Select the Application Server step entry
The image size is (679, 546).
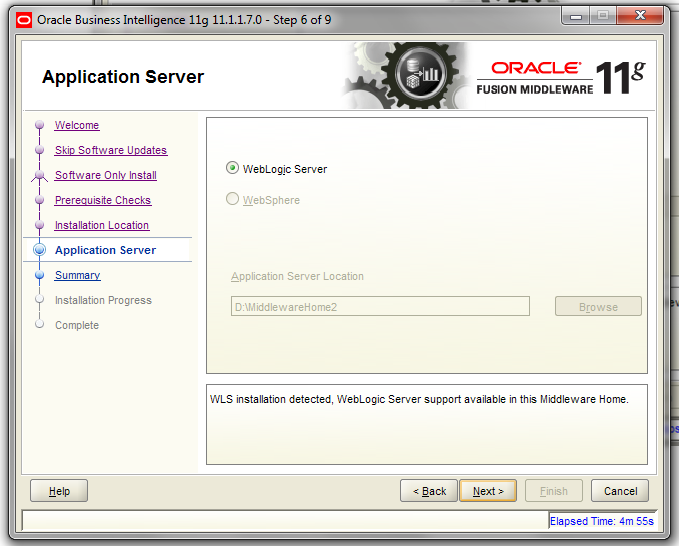[x=105, y=250]
